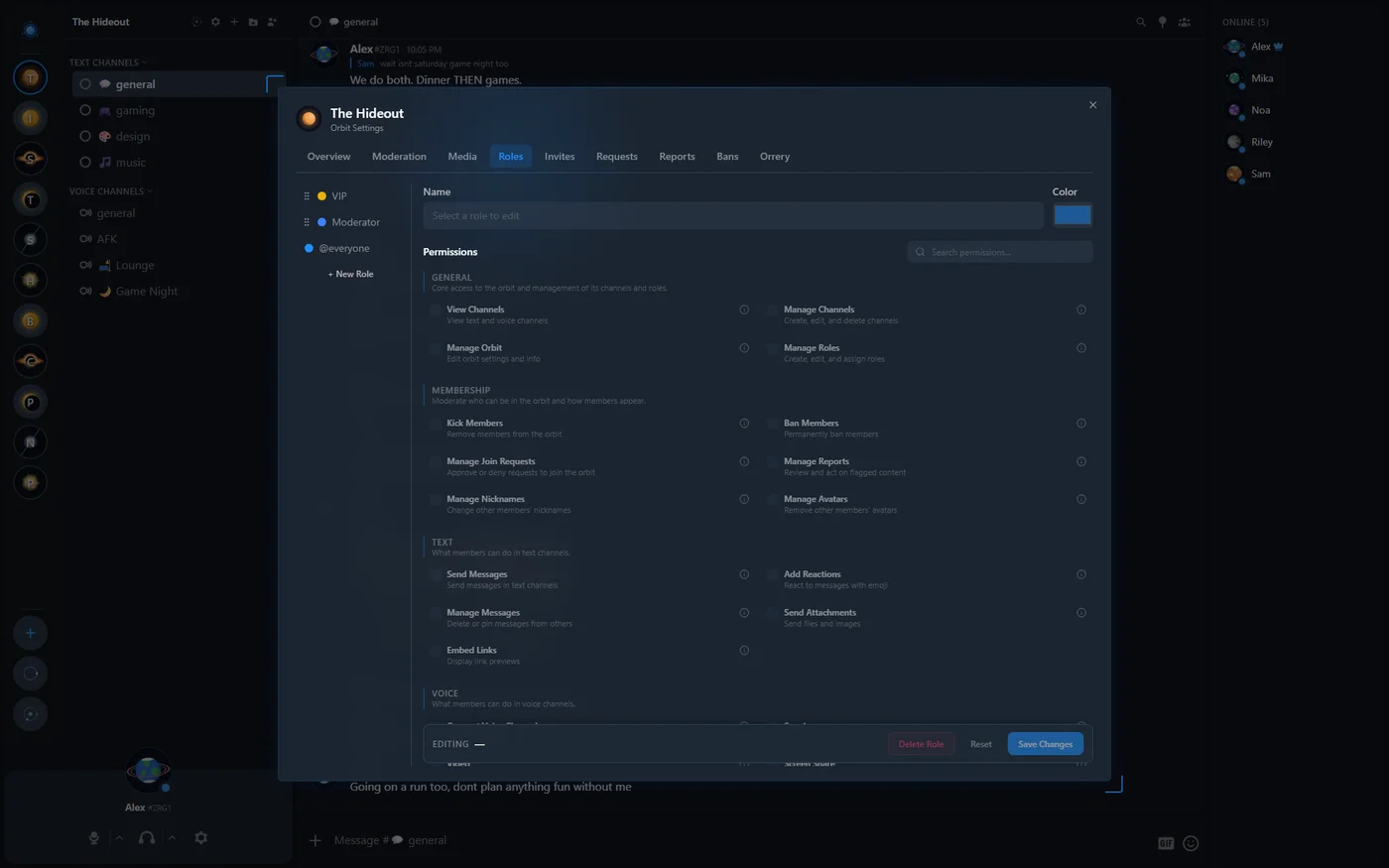1389x868 pixels.
Task: Click the drag handle beside Moderator role
Action: point(307,222)
